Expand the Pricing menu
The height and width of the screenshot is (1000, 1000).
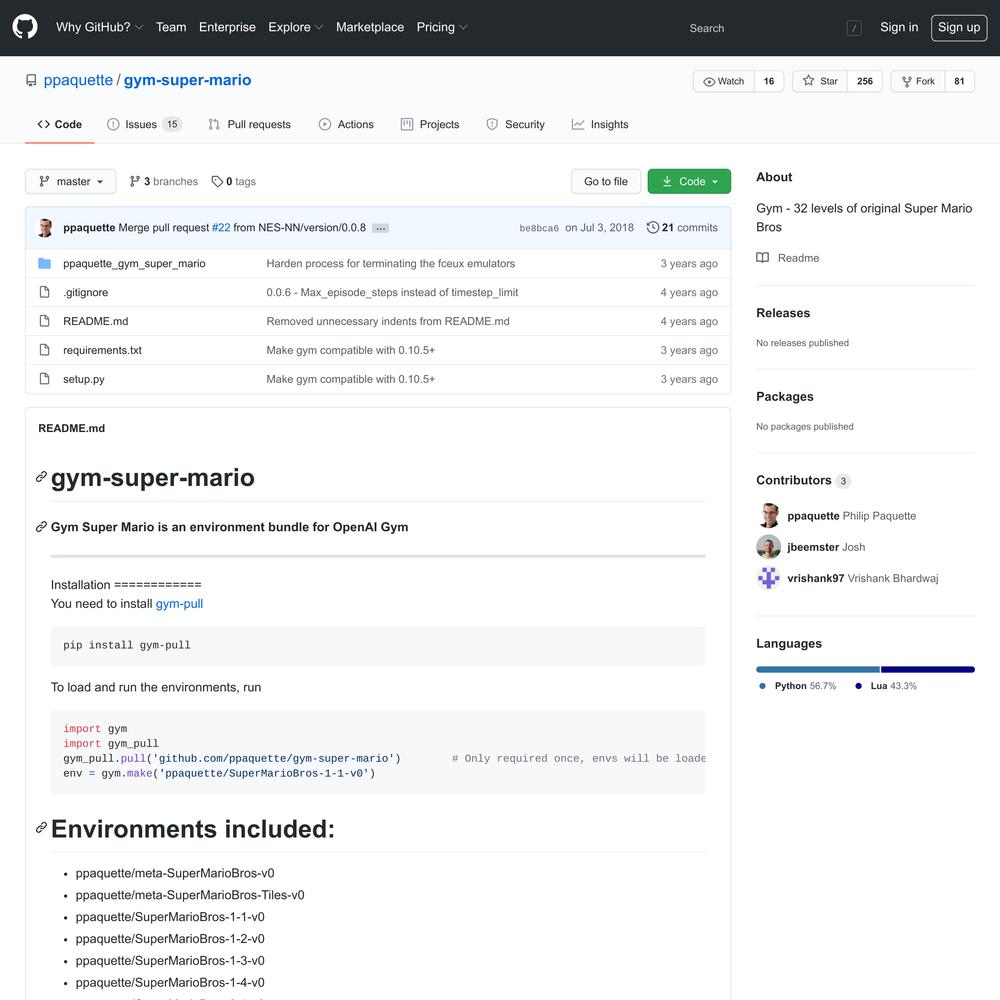(442, 27)
